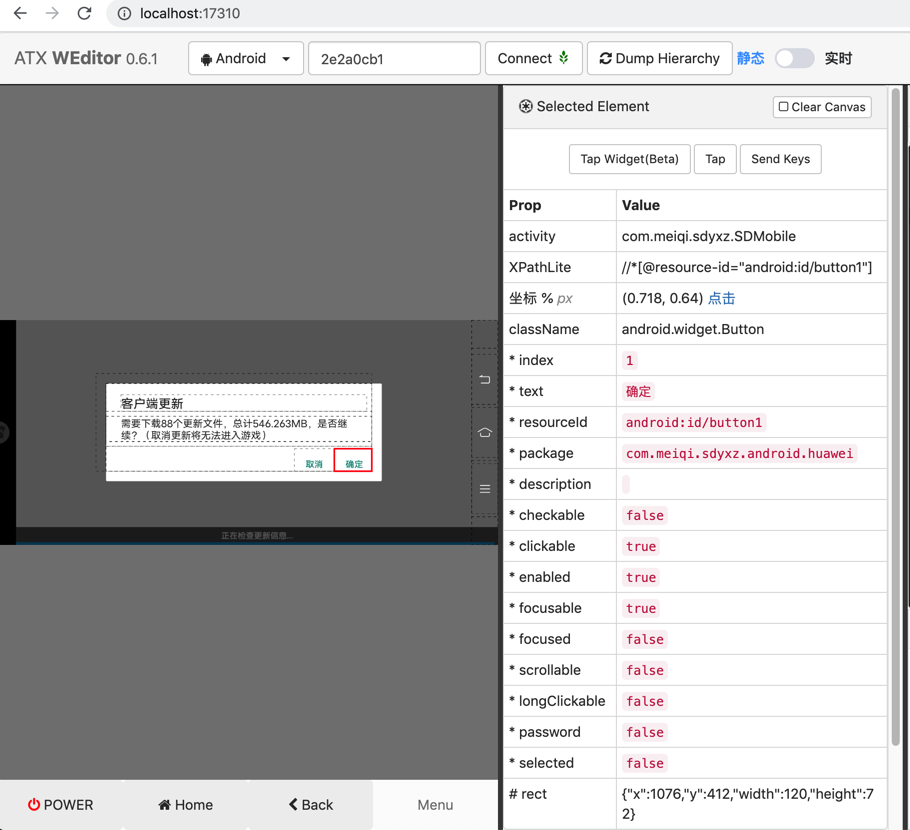Select the checkable value false
The image size is (910, 830).
coord(645,515)
